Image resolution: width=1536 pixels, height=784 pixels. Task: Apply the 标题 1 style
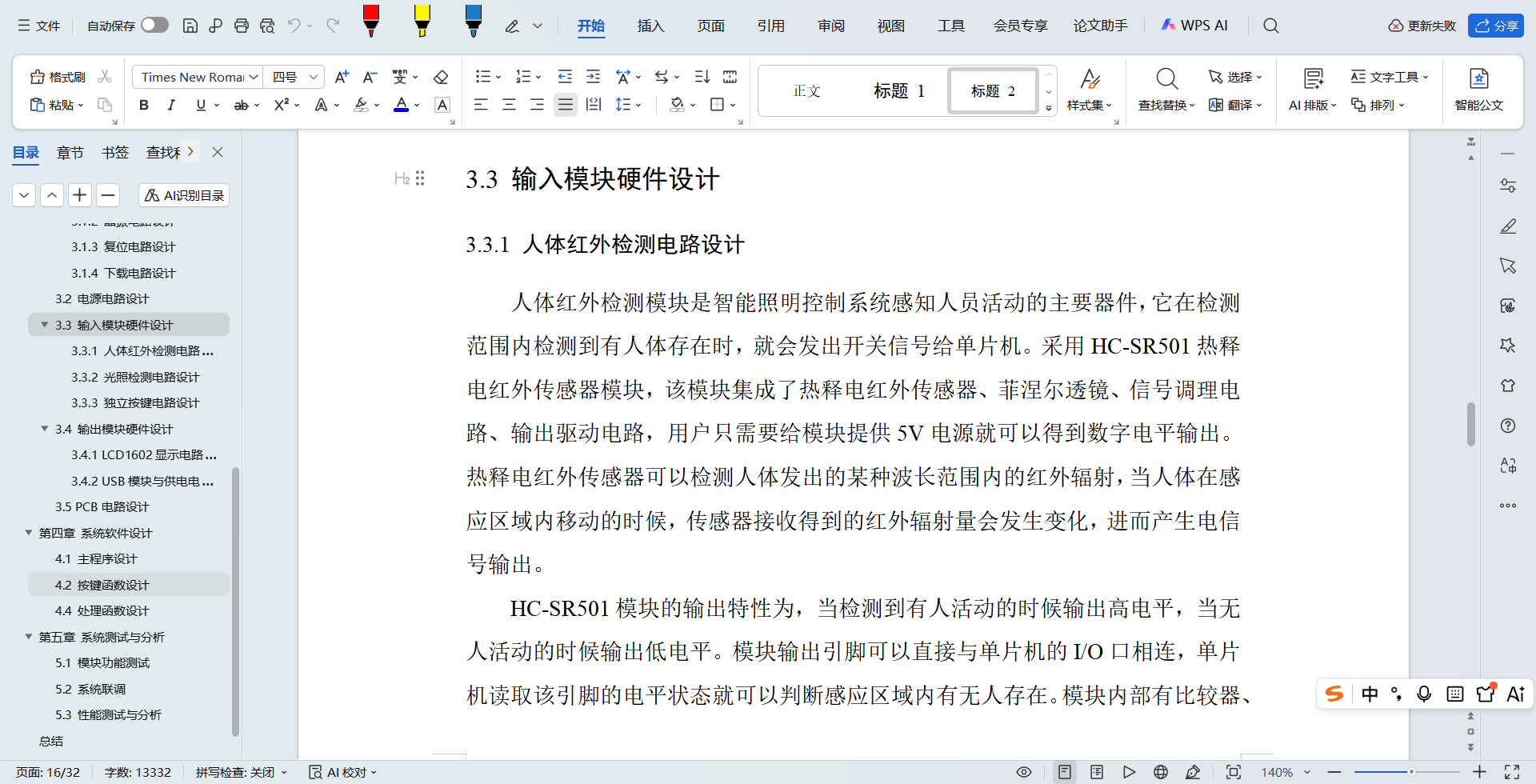point(899,90)
